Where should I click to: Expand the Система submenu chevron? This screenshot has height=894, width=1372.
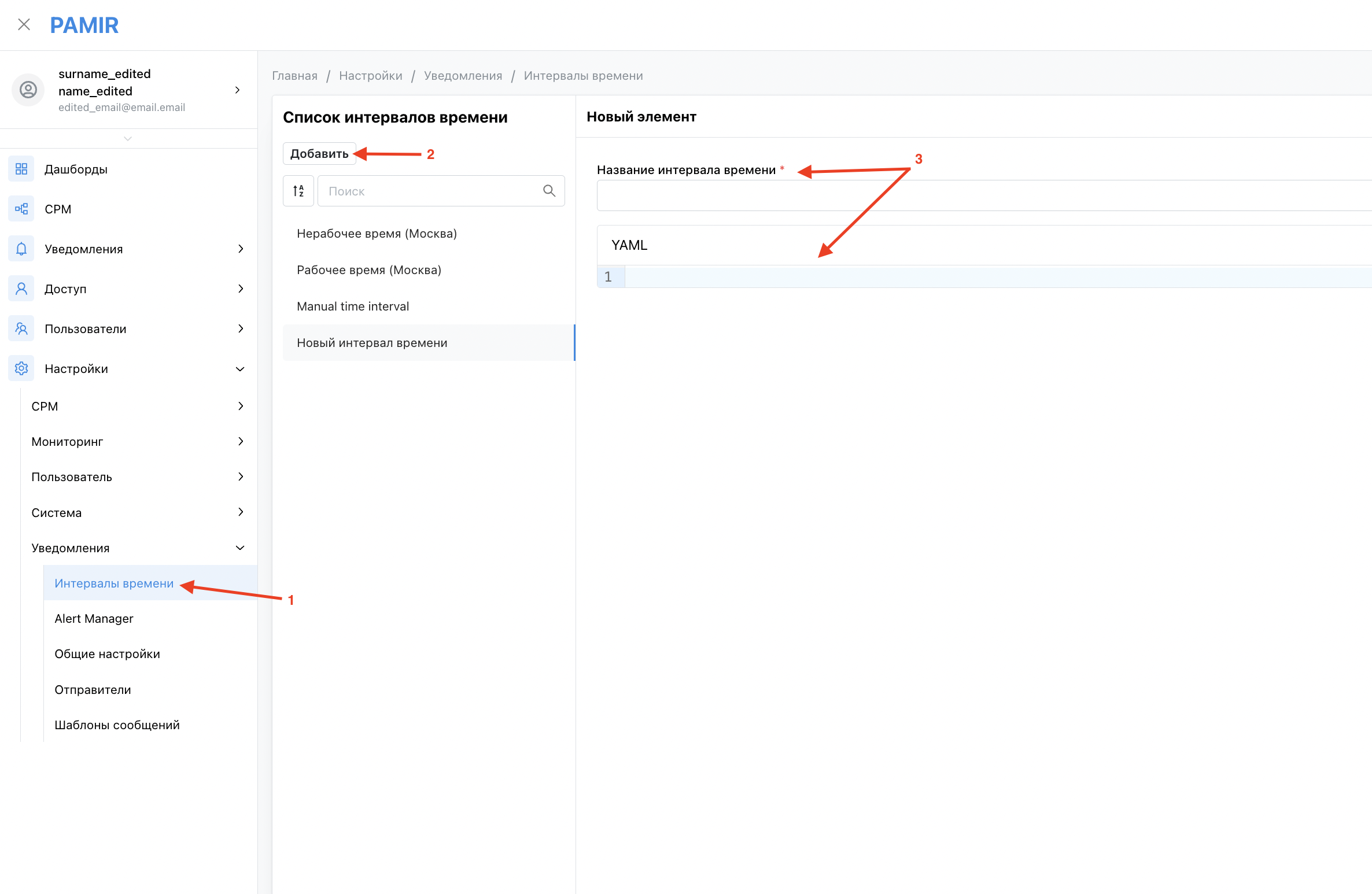pos(241,512)
